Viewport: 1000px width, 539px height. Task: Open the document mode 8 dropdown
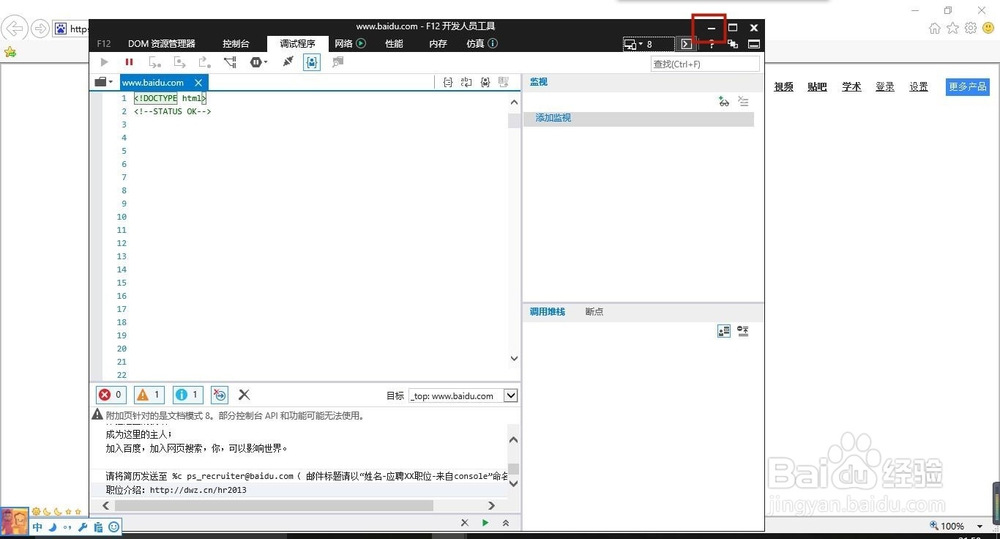coord(648,44)
